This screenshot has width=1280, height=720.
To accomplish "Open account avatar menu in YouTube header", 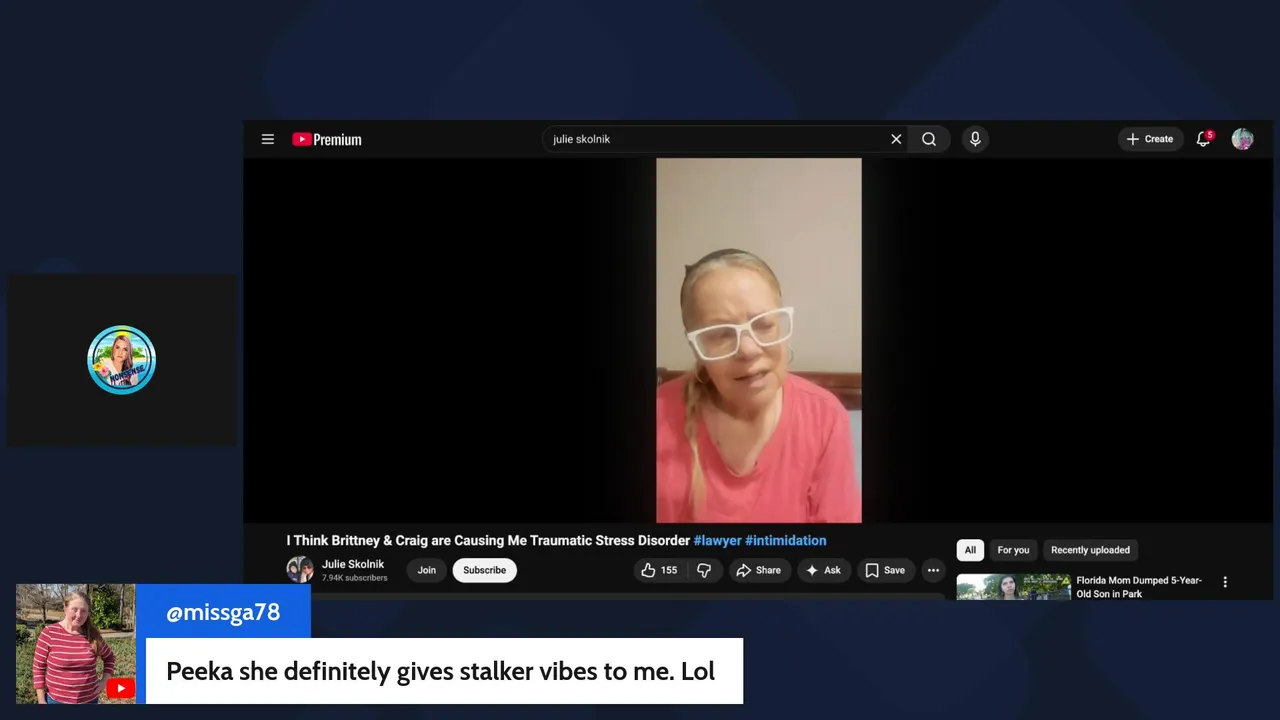I will click(1242, 139).
